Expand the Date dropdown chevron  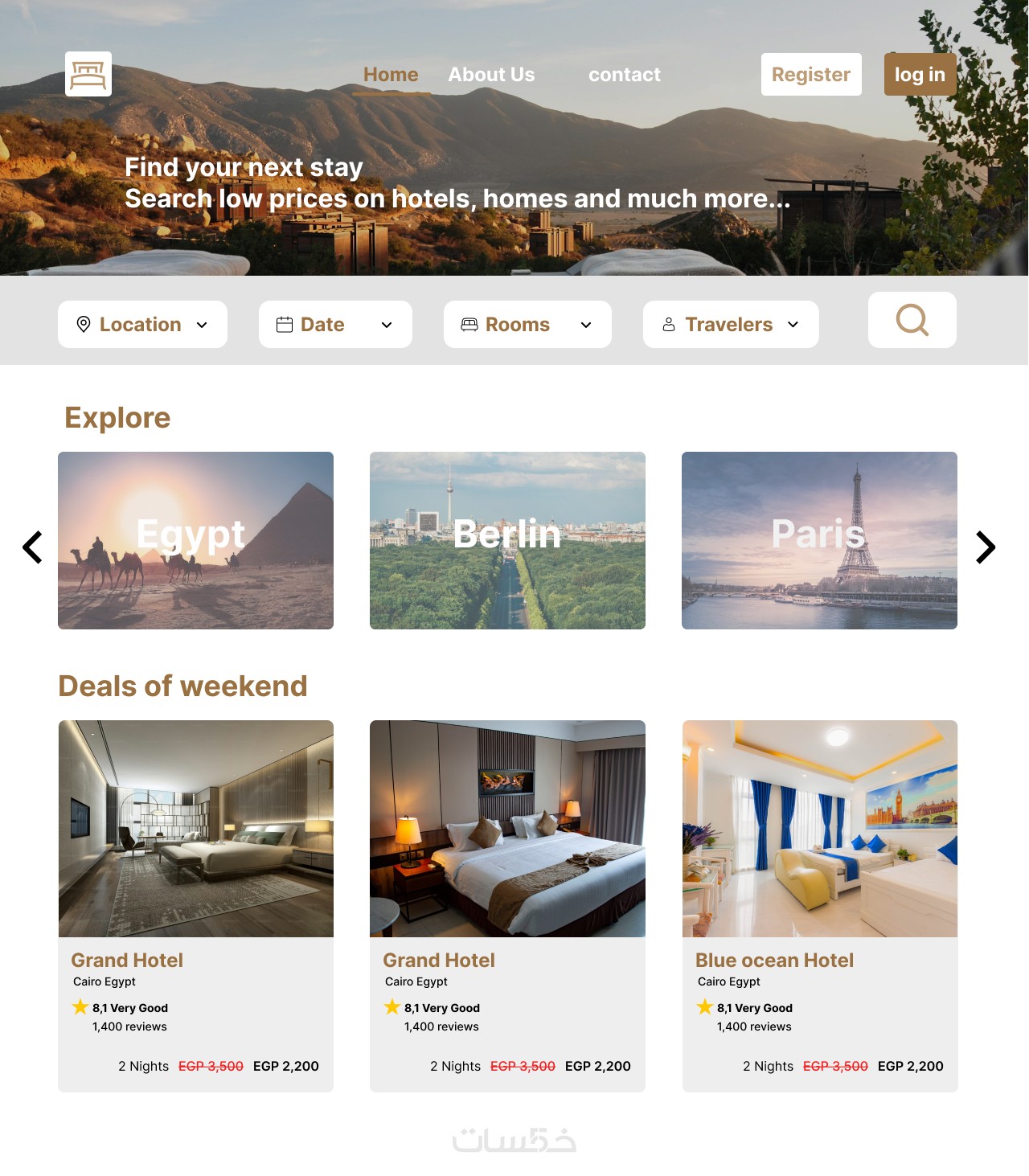[387, 325]
